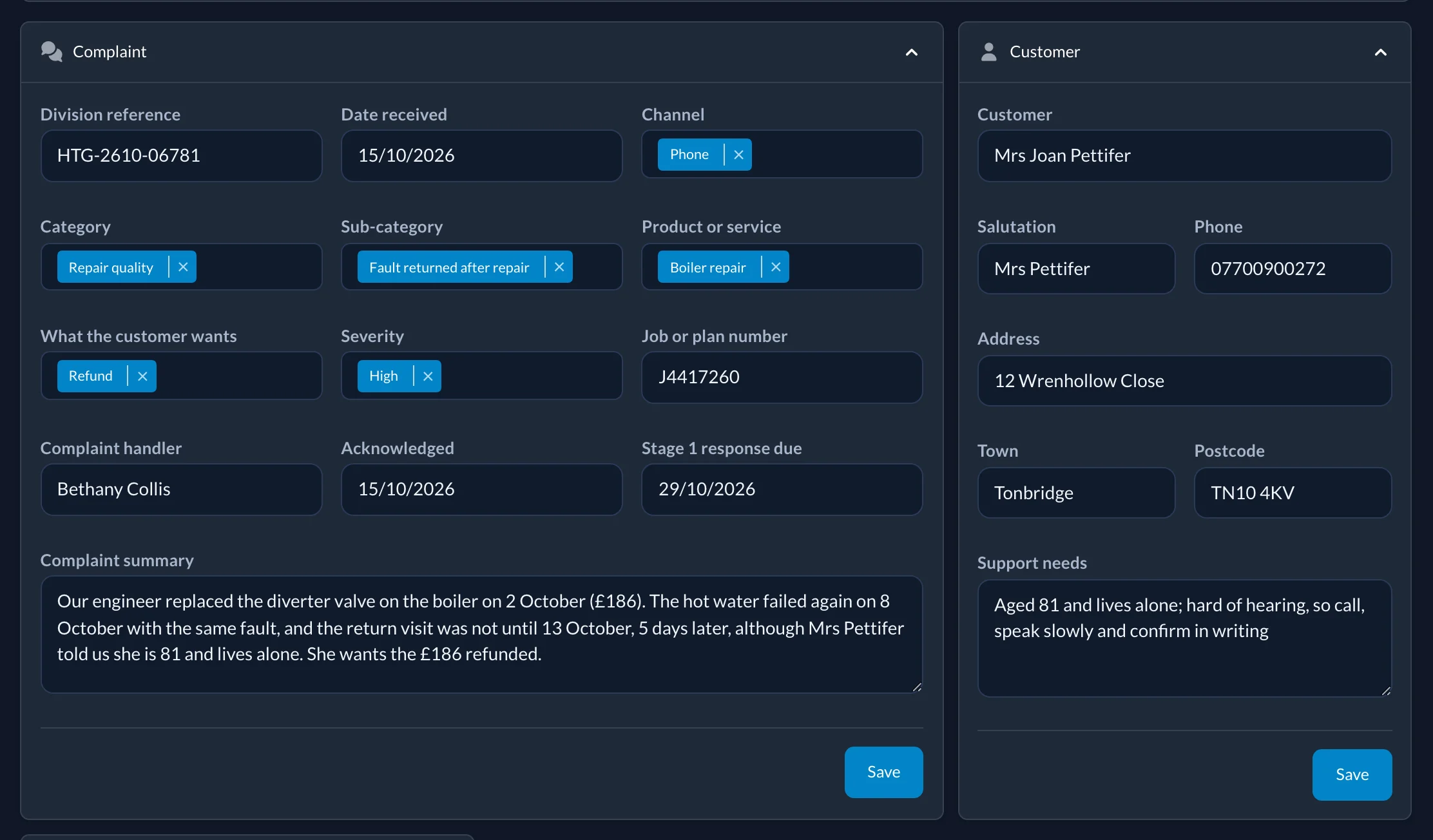This screenshot has width=1433, height=840.
Task: Click the Complaint speech bubbles icon
Action: [52, 52]
